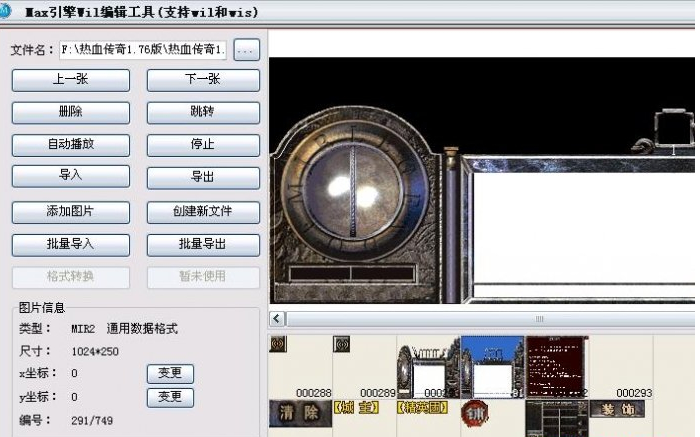Select thumbnail image 000288
This screenshot has width=700, height=437.
coord(300,365)
